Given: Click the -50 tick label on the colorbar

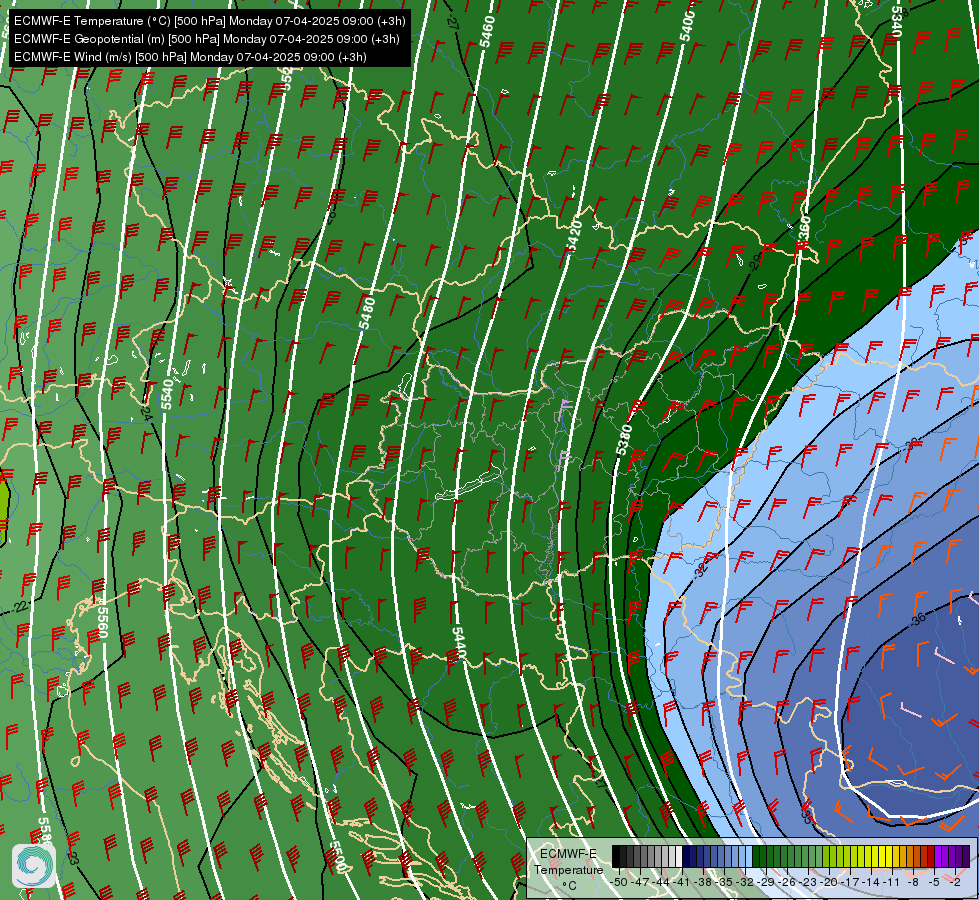Looking at the screenshot, I should pyautogui.click(x=619, y=882).
